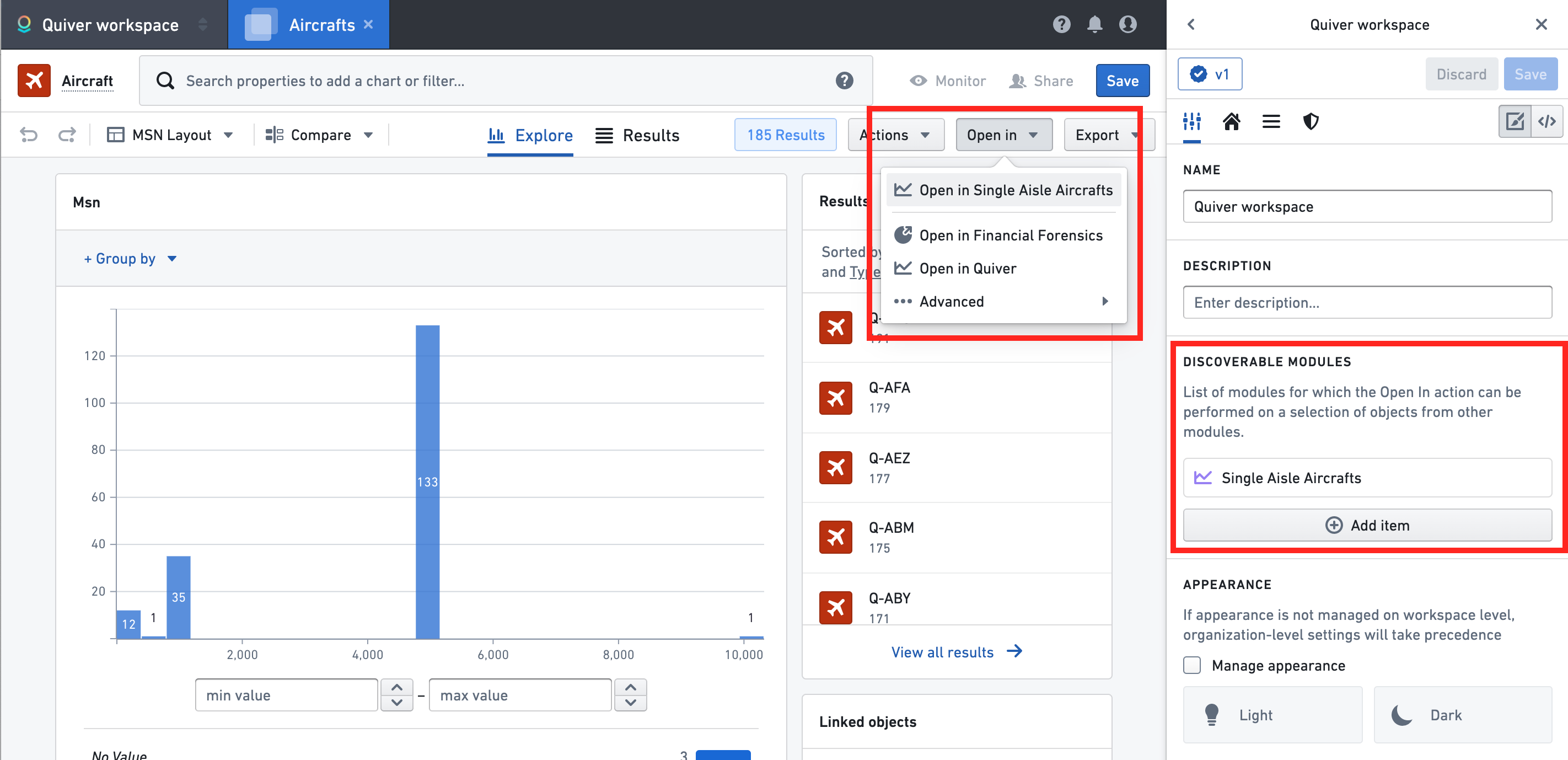Select Open in Financial Forensics option

coord(1011,235)
